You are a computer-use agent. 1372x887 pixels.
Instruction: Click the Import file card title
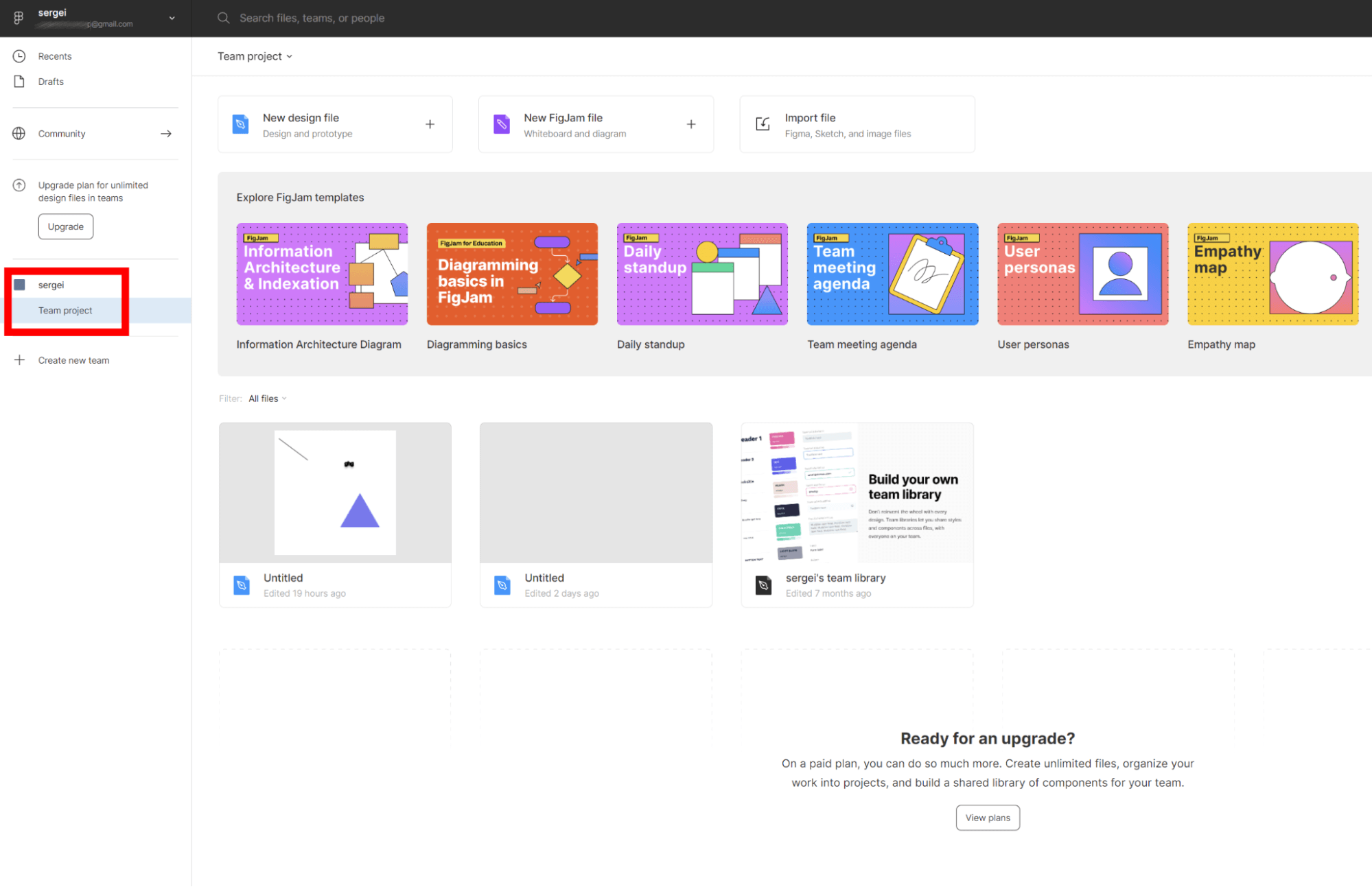(x=810, y=118)
